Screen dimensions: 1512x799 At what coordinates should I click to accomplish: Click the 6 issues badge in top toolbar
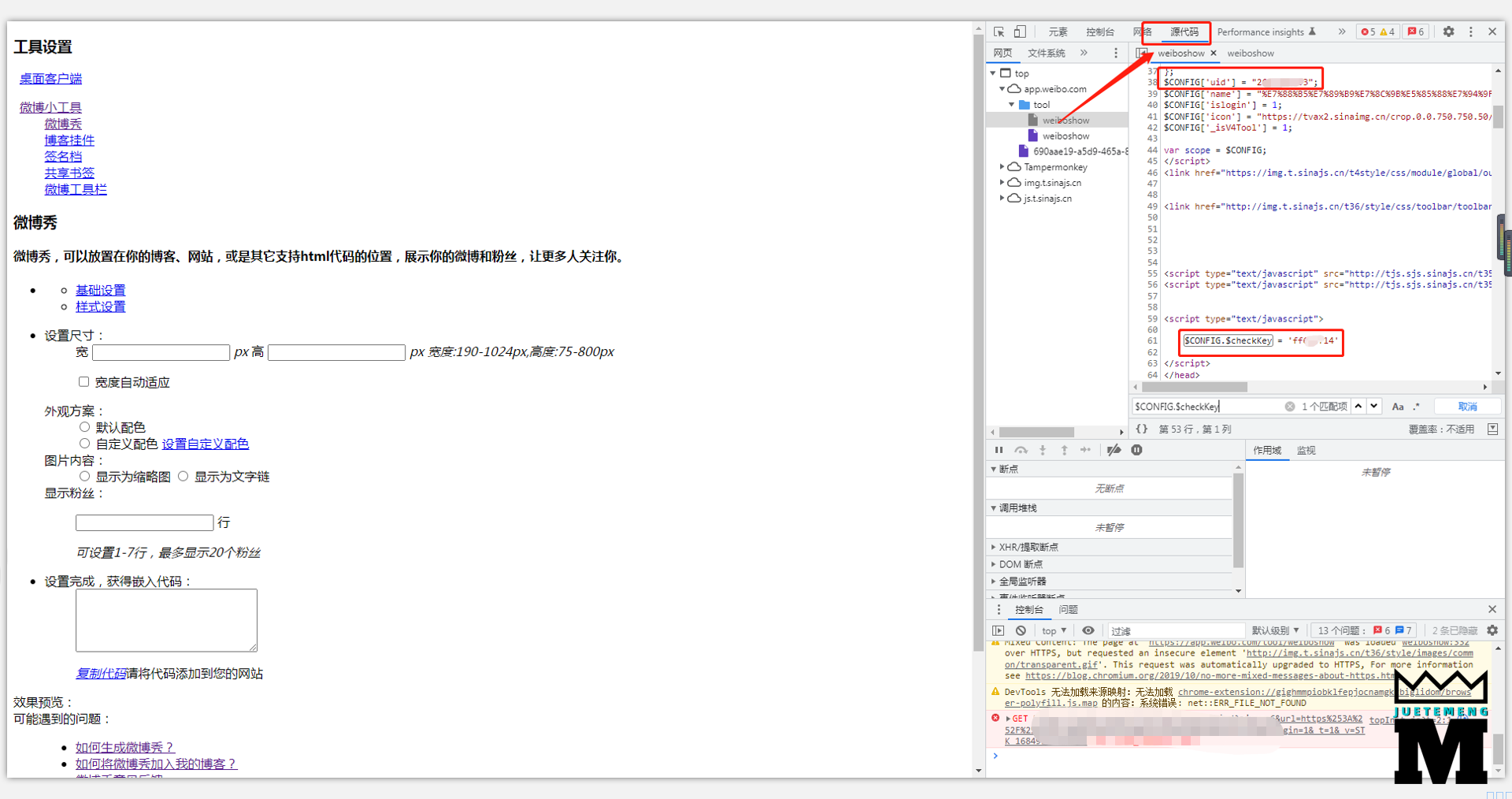pos(1416,32)
